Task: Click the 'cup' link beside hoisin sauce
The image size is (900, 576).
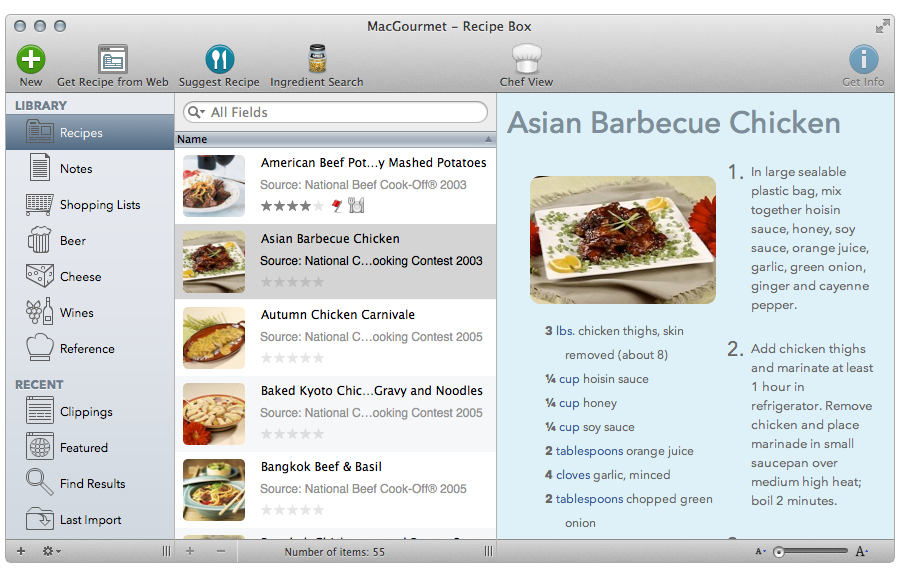Action: [569, 379]
